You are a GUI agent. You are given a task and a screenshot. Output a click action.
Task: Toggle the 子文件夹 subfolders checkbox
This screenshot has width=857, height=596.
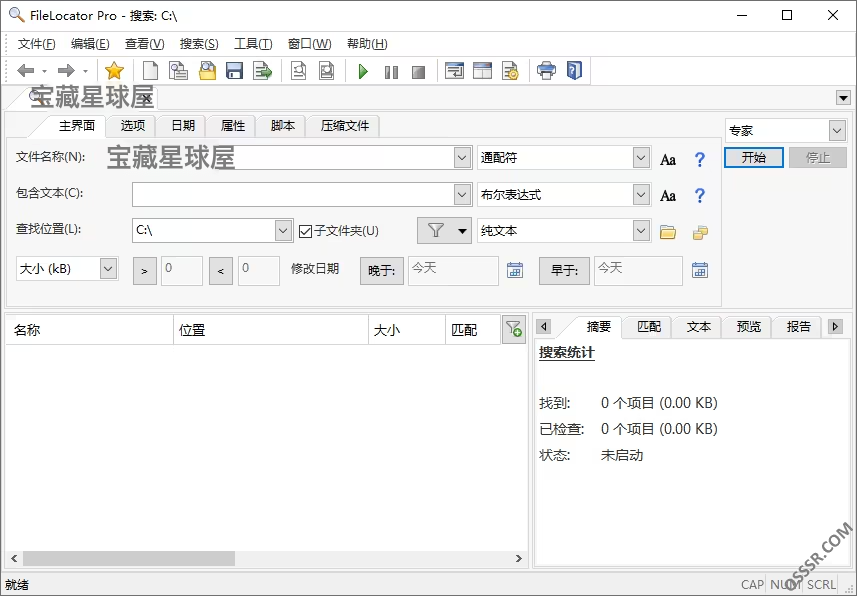306,231
